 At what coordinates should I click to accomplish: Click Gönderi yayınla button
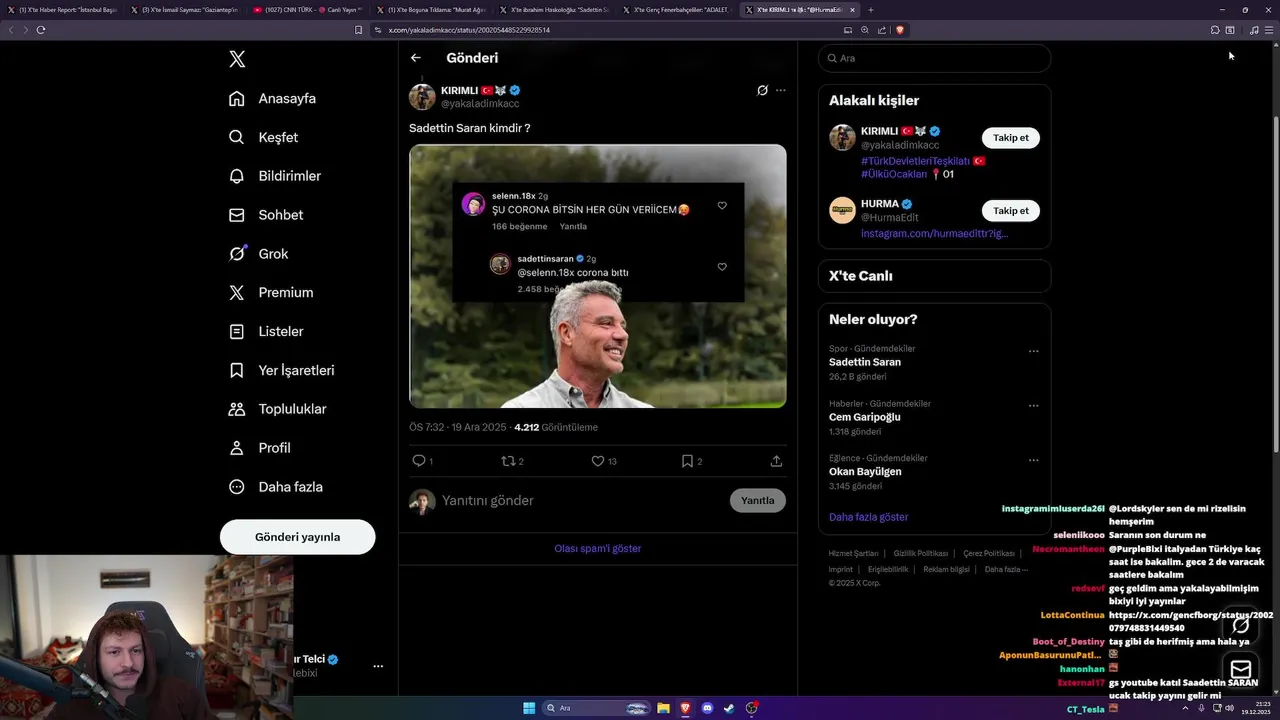pyautogui.click(x=297, y=537)
